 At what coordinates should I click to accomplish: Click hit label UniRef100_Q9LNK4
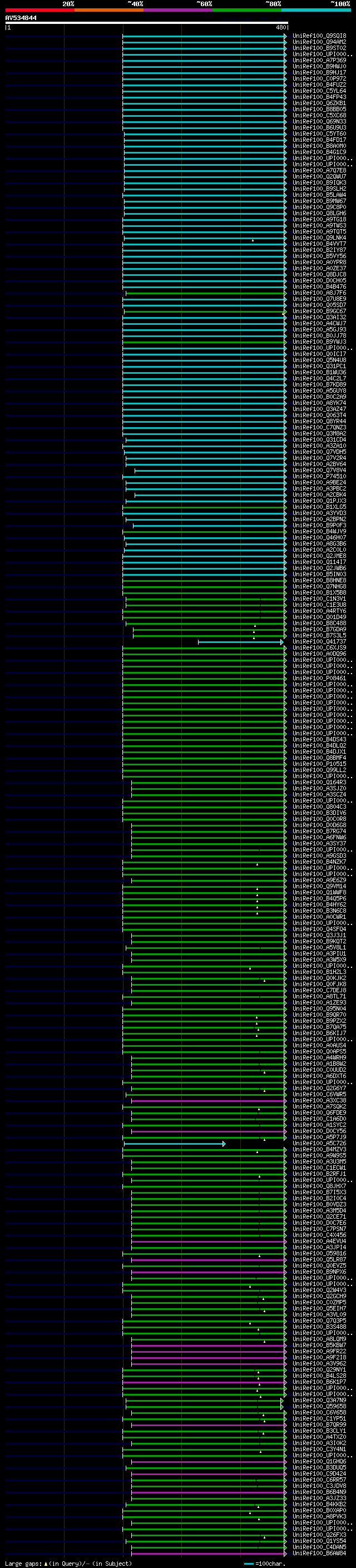[x=319, y=238]
